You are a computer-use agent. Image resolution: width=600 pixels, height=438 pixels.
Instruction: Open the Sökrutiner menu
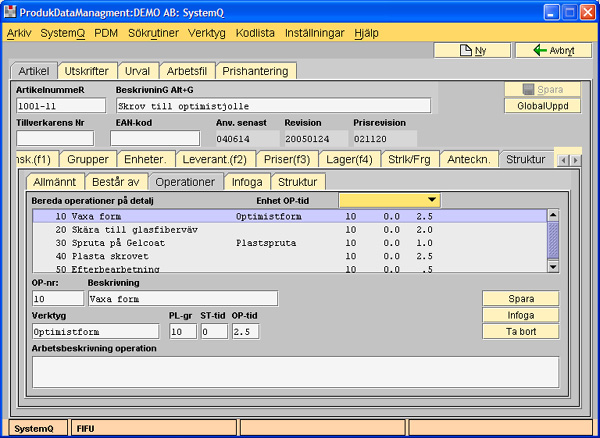pos(153,33)
